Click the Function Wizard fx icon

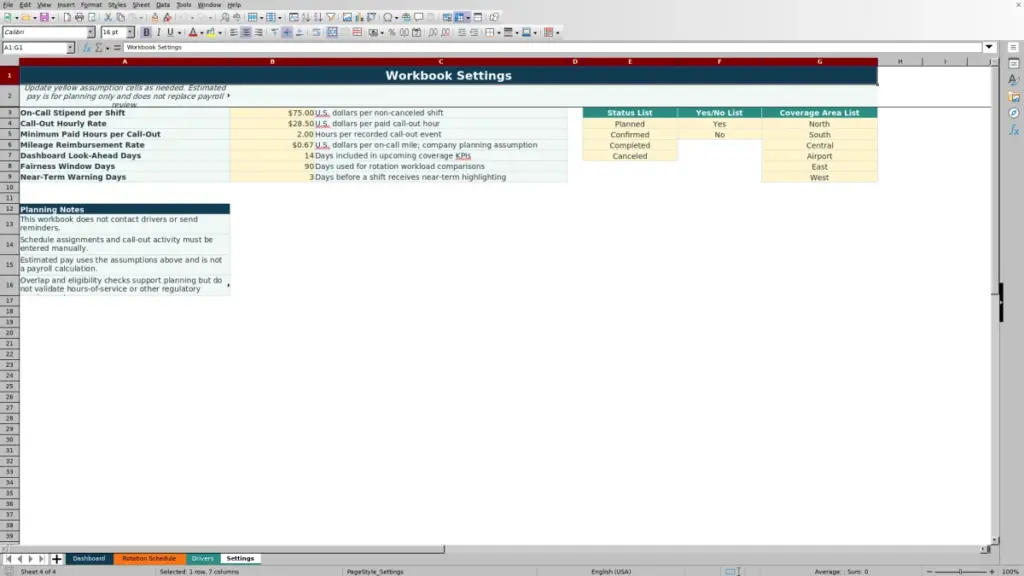(86, 47)
